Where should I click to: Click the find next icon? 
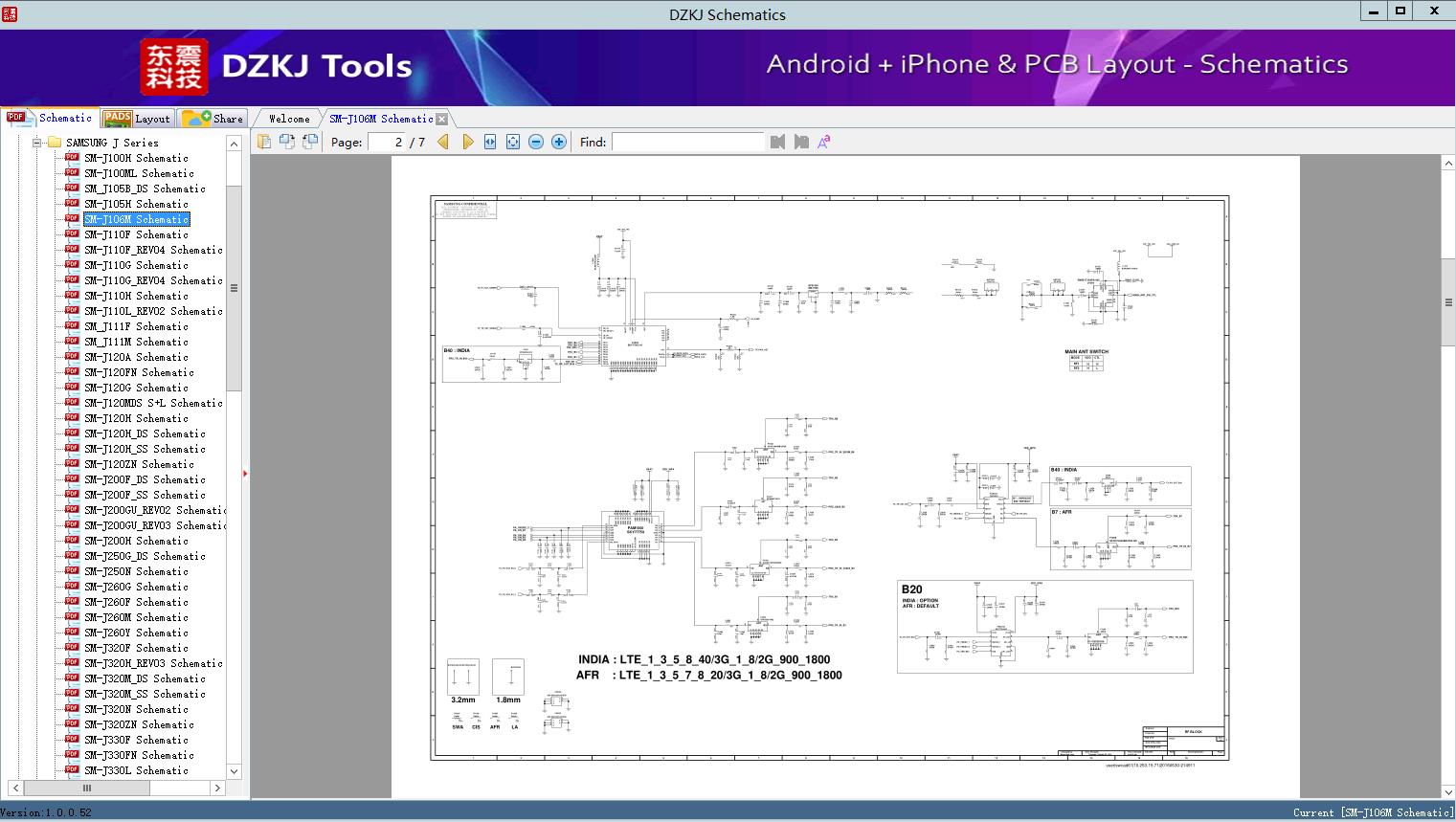click(800, 142)
